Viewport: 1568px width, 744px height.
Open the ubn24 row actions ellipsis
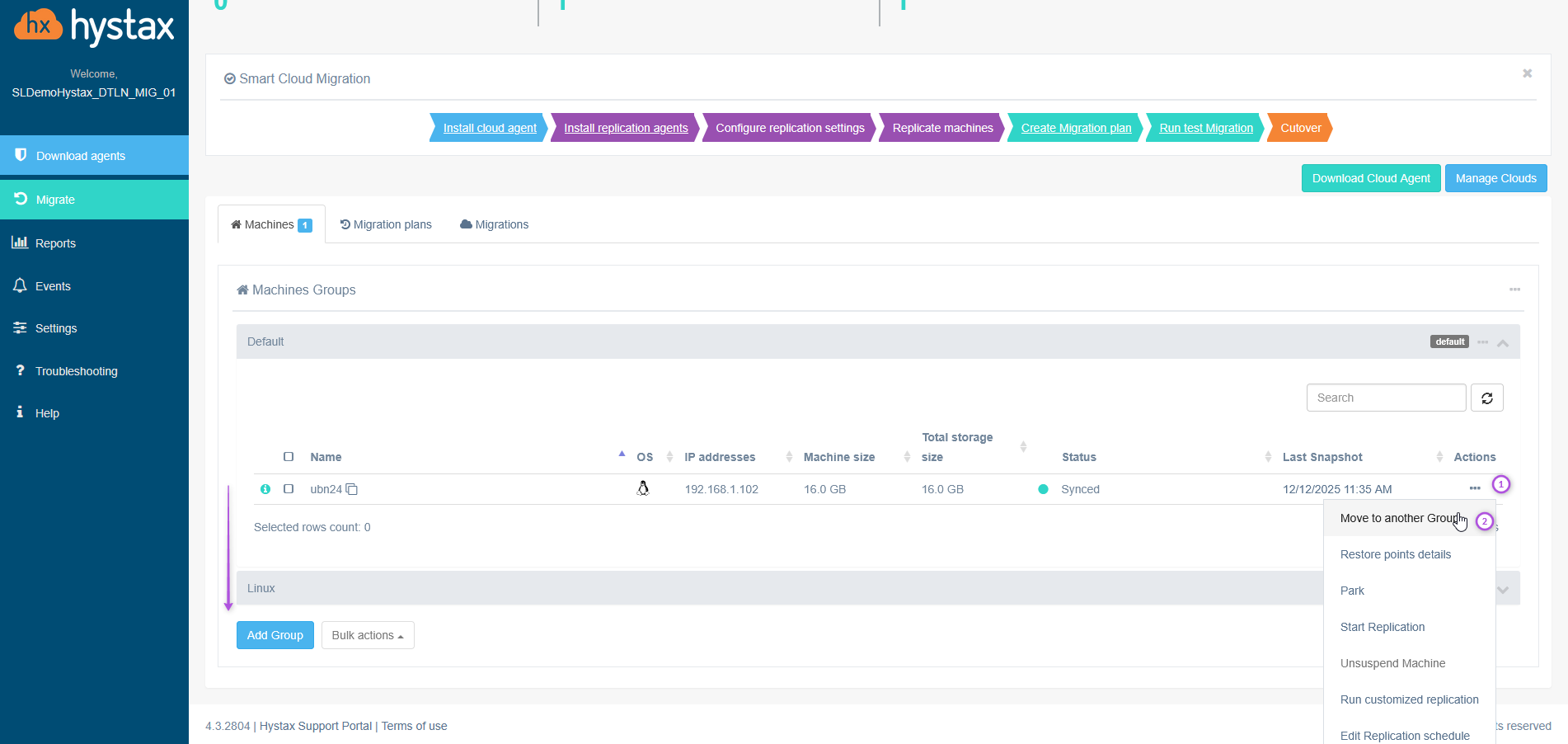(x=1474, y=488)
